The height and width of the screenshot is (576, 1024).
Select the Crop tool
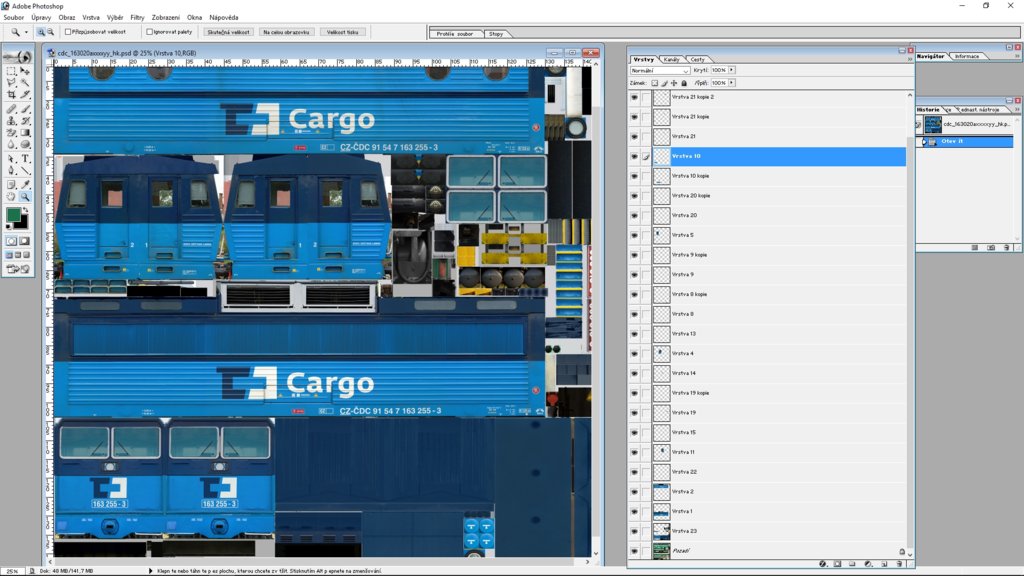tap(10, 94)
